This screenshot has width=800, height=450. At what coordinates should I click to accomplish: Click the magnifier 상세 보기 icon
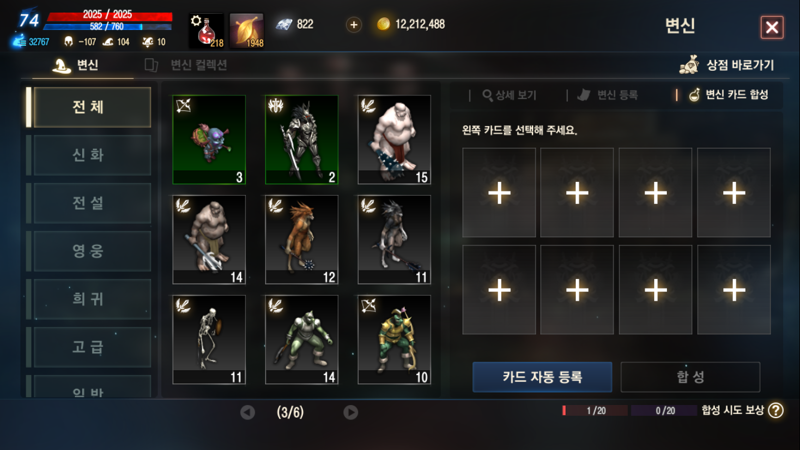[x=487, y=95]
